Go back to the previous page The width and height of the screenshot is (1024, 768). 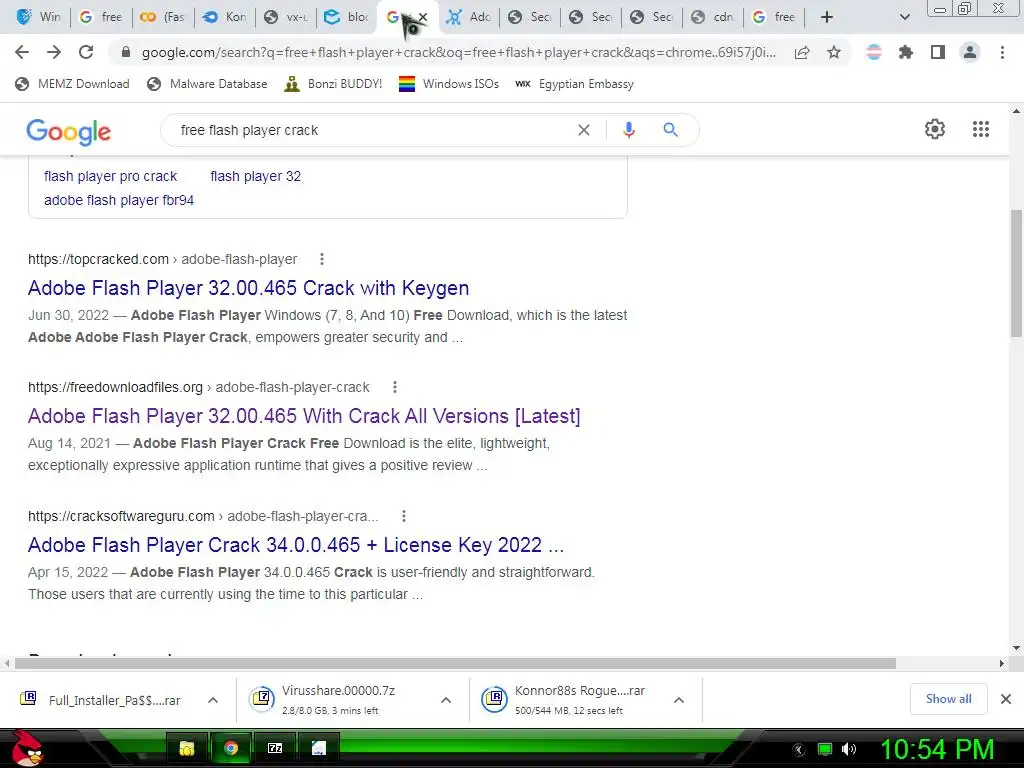[22, 52]
